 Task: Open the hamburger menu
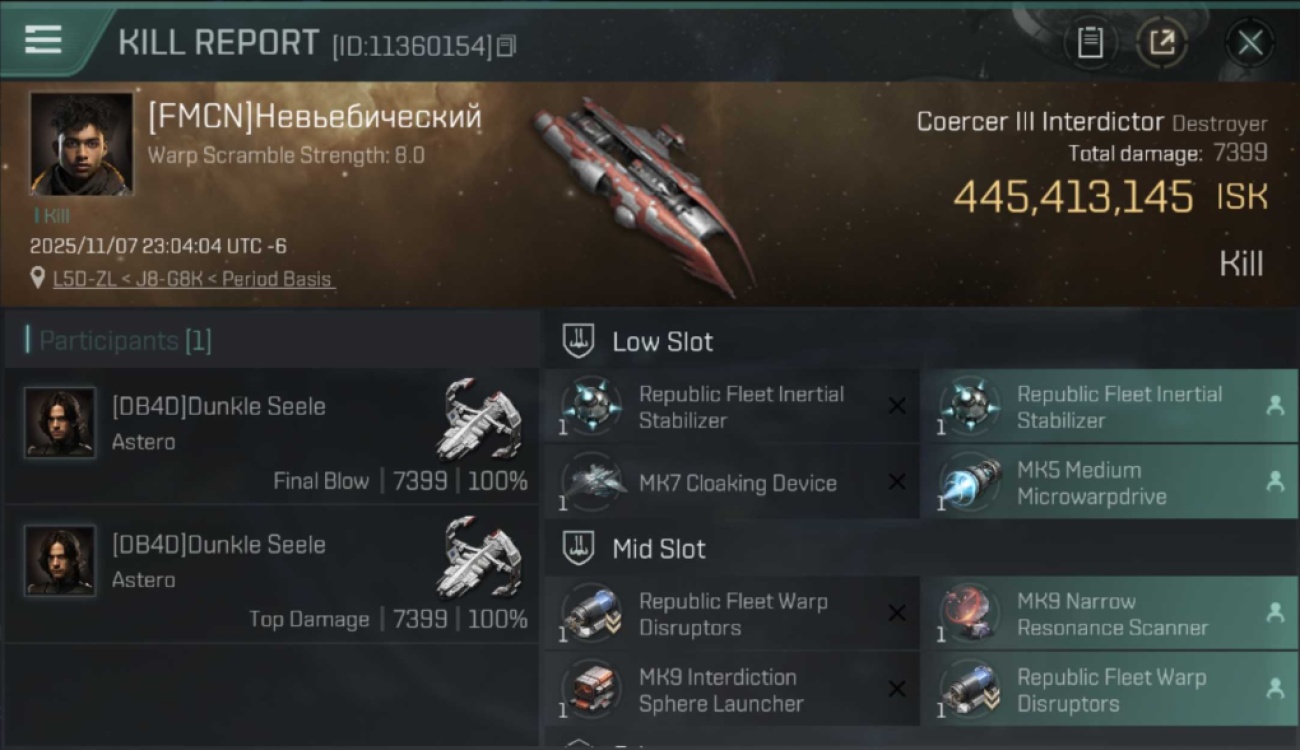(x=43, y=40)
